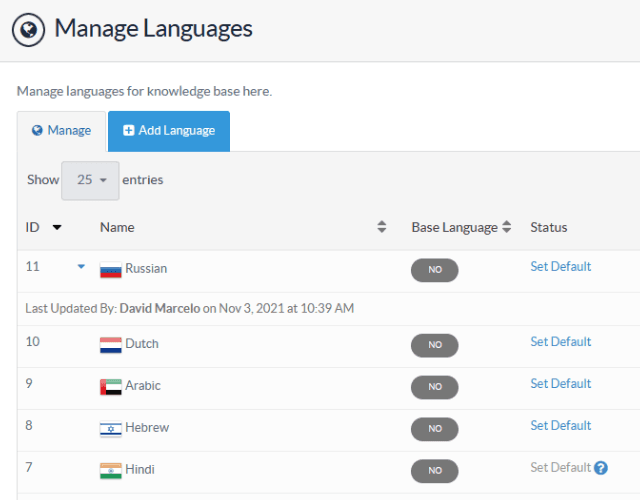This screenshot has height=500, width=640.
Task: Click the Hebrew flag icon
Action: pos(111,429)
